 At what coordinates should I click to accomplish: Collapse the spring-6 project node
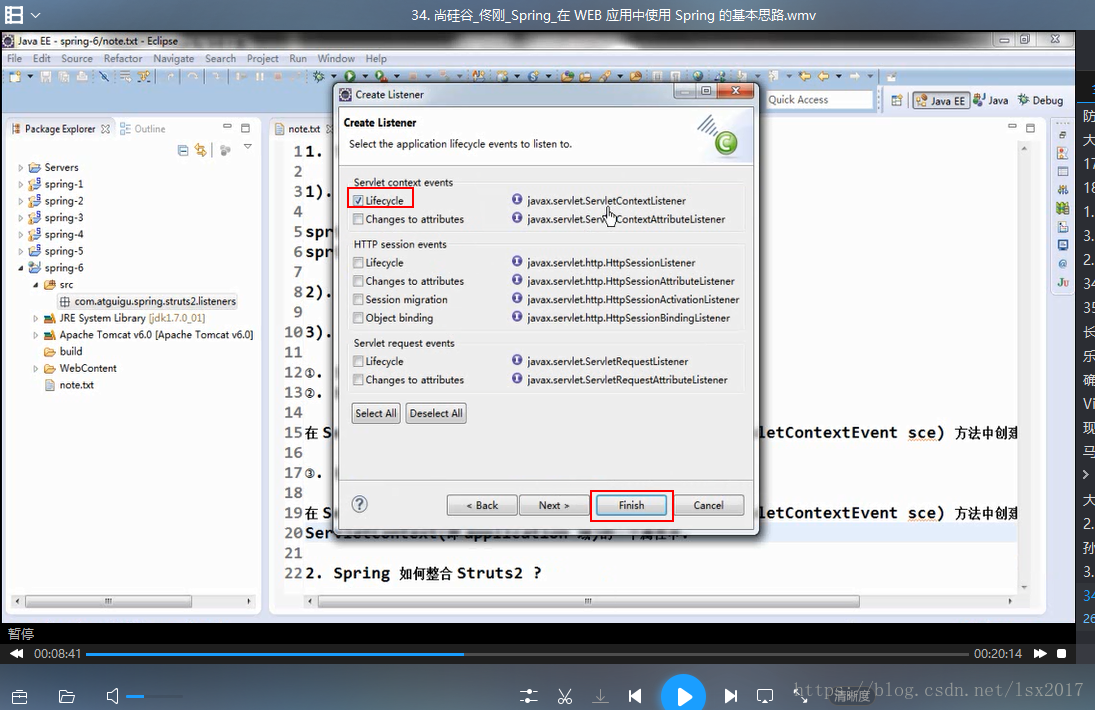tap(20, 268)
